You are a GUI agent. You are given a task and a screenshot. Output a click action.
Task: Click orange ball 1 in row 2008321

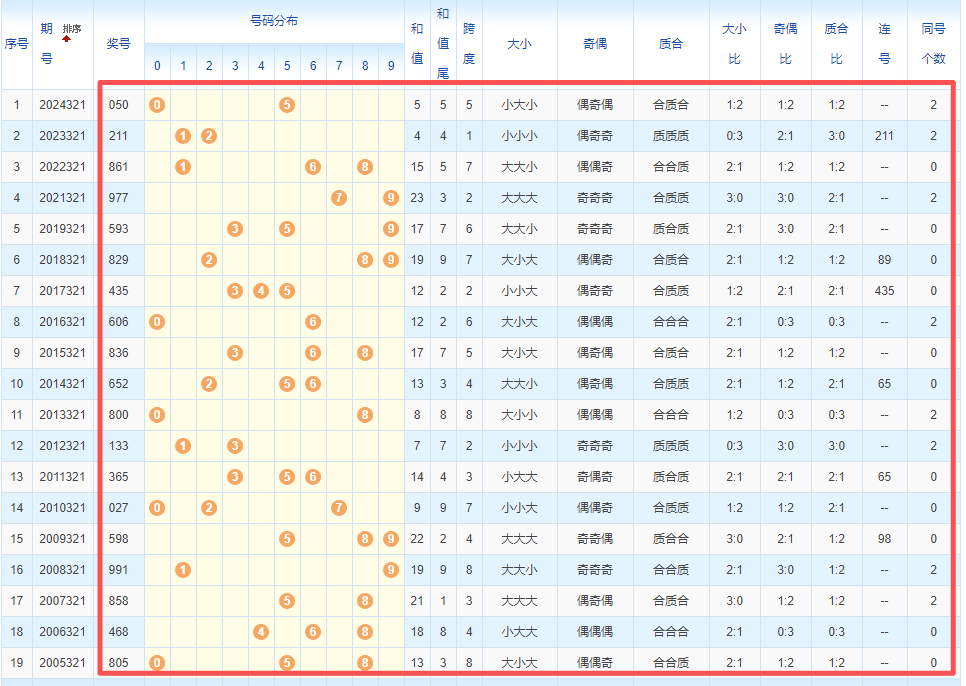click(183, 570)
